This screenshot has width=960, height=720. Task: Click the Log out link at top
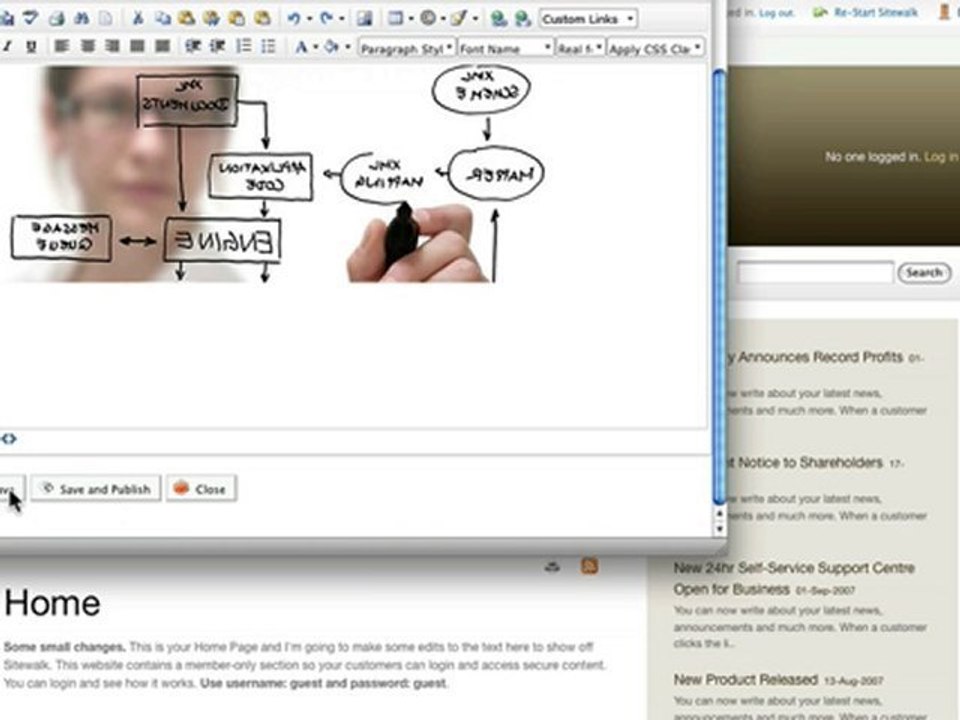[x=776, y=12]
